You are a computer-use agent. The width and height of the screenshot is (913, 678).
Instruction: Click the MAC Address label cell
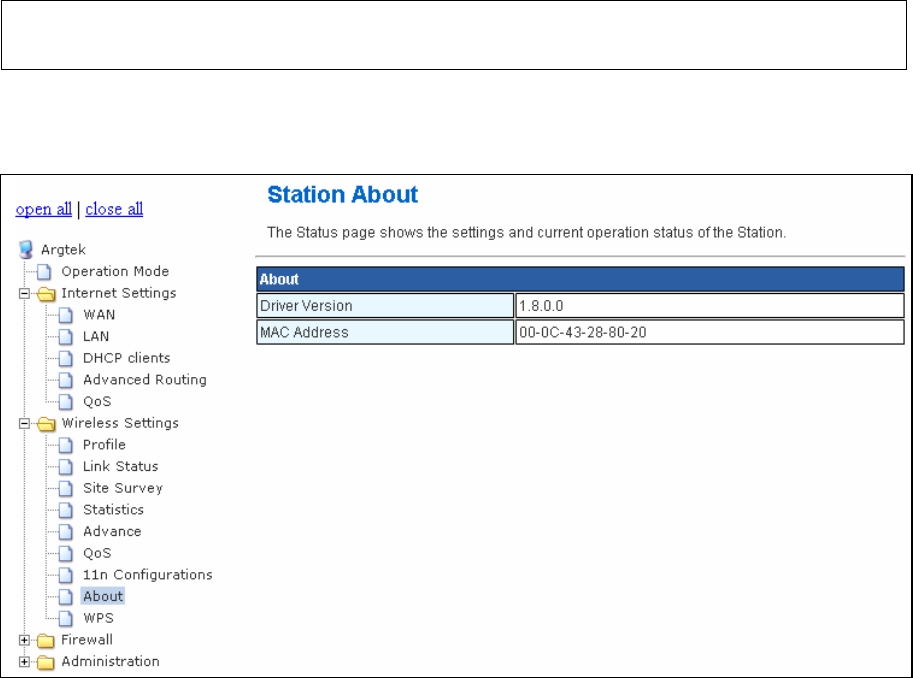coord(385,332)
